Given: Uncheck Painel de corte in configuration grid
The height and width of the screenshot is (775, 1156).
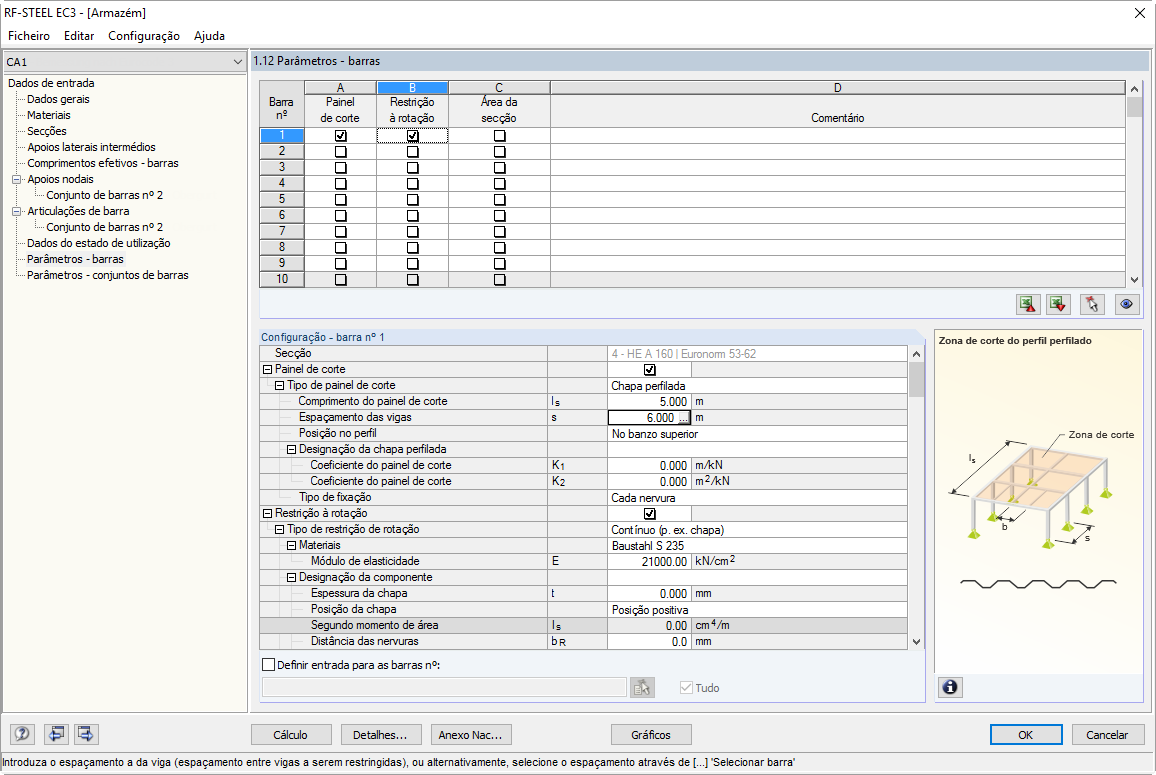Looking at the screenshot, I should click(x=650, y=369).
